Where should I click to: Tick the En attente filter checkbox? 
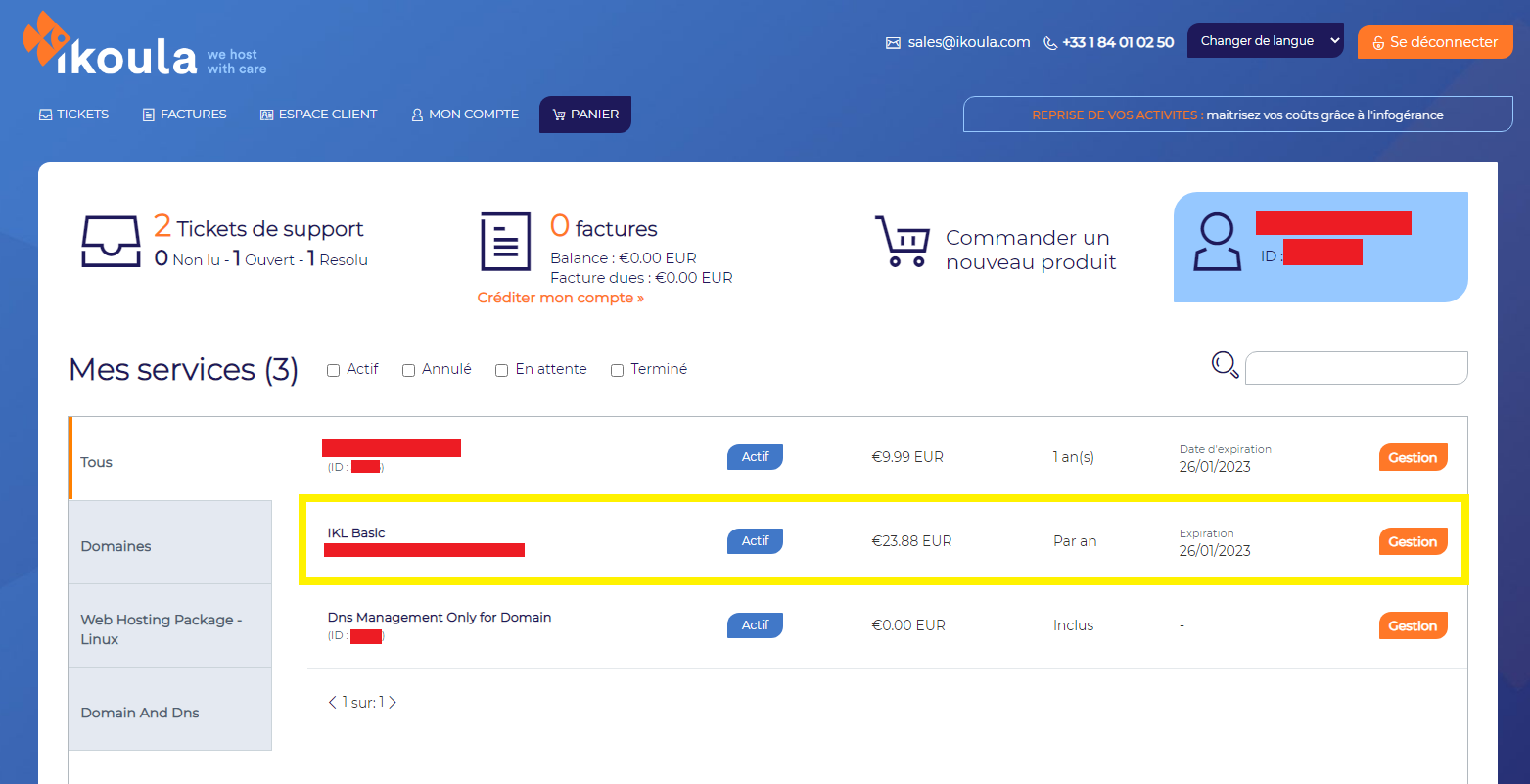point(501,370)
